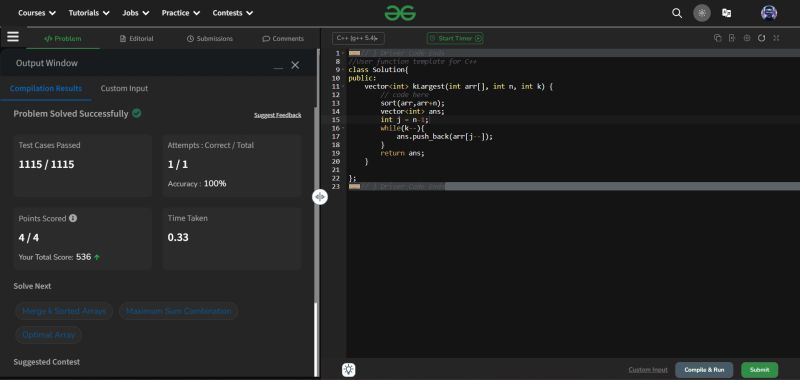800x380 pixels.
Task: Open the language translate icon
Action: pyautogui.click(x=727, y=13)
